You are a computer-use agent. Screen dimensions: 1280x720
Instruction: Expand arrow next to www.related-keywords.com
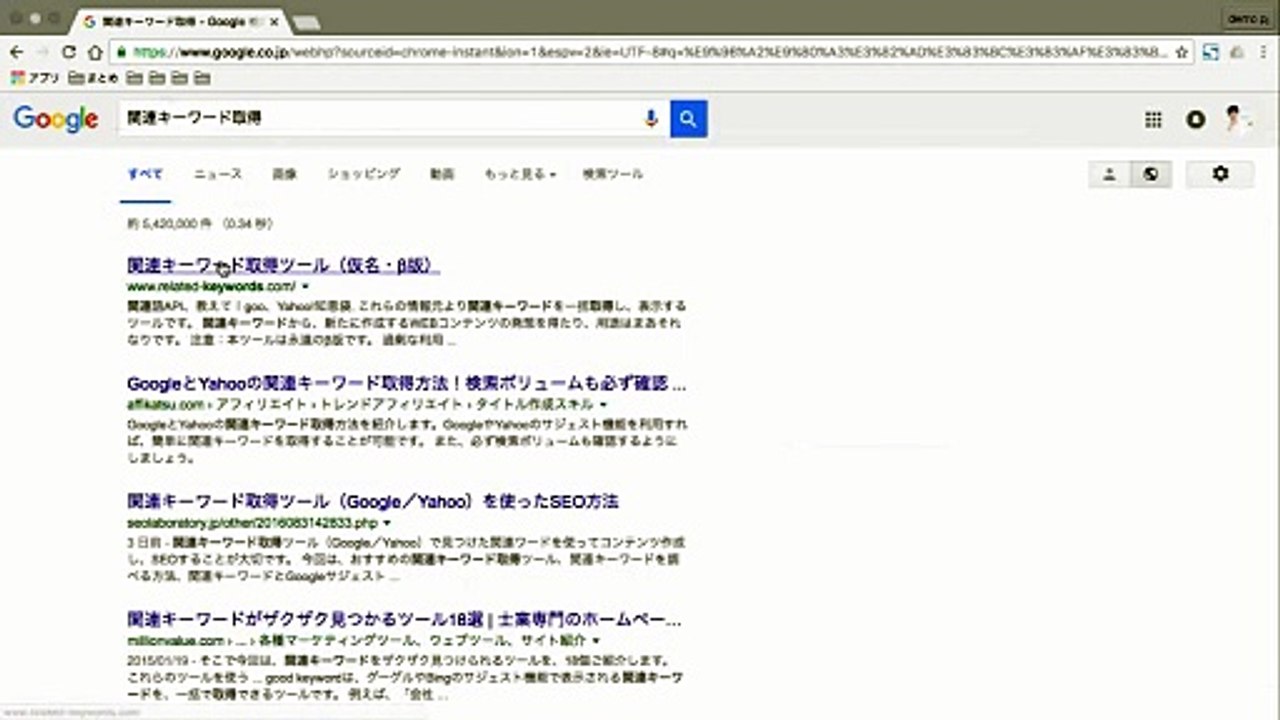[306, 287]
